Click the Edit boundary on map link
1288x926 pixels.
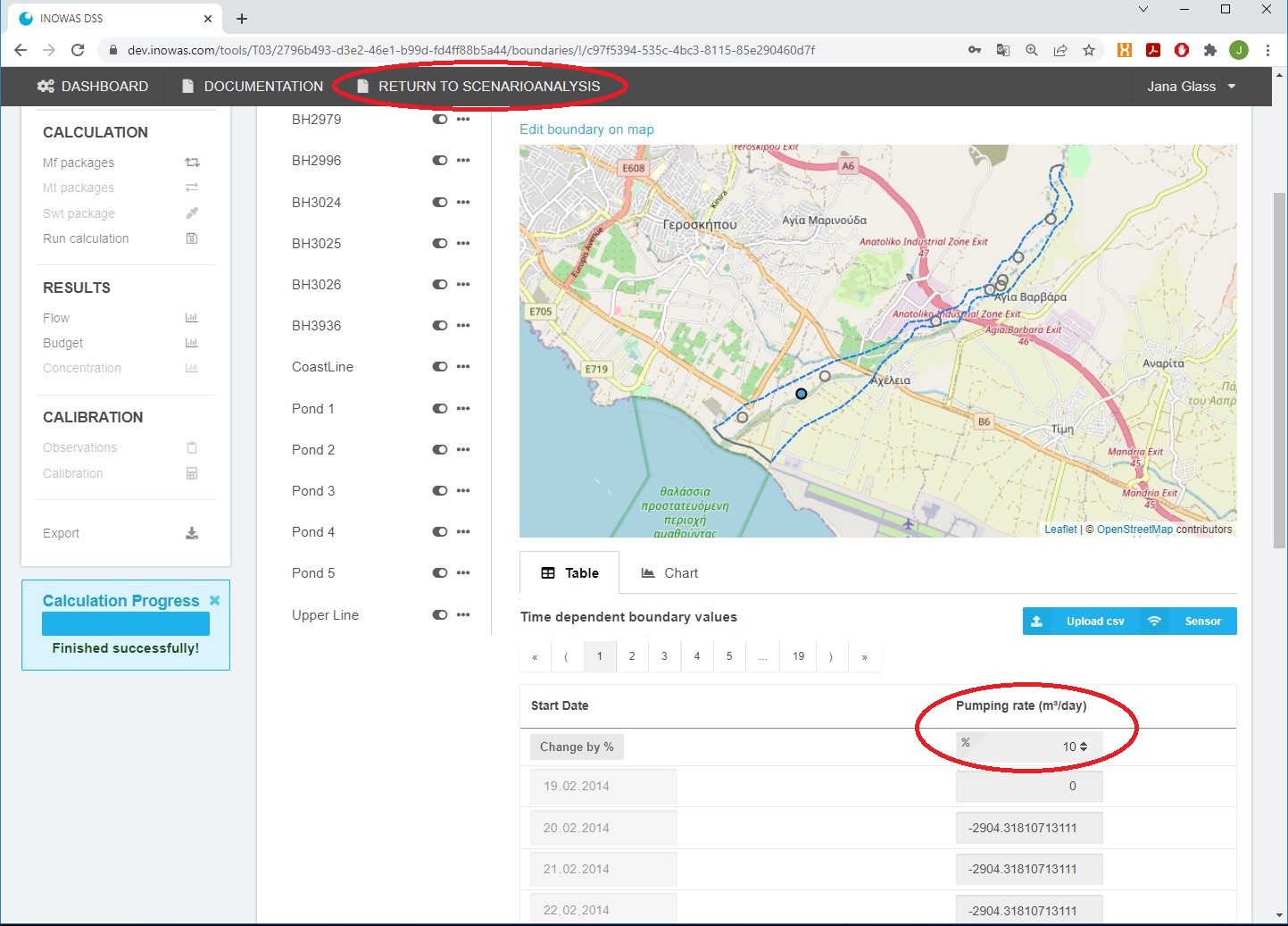586,129
